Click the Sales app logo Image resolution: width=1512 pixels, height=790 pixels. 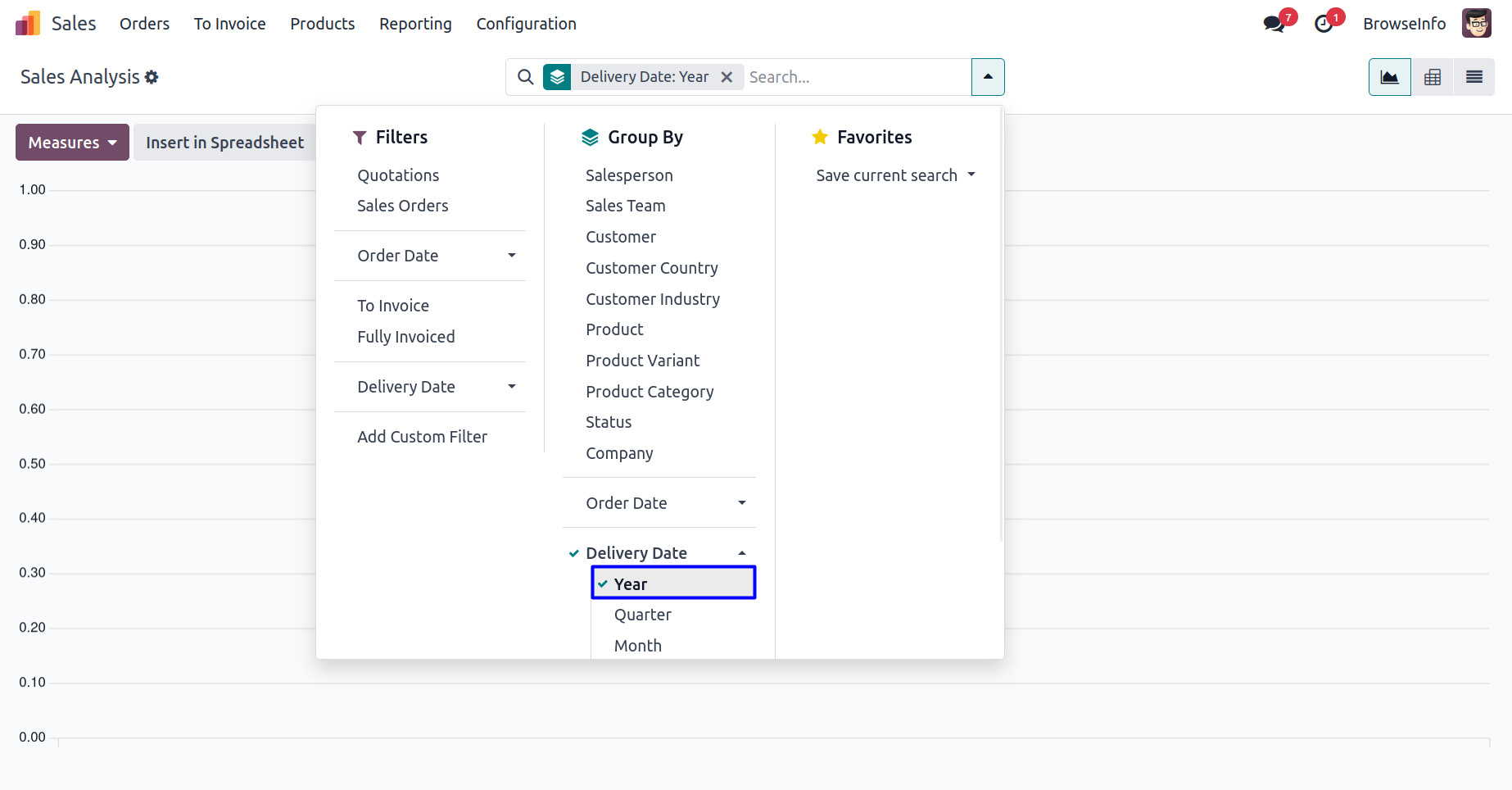[x=28, y=24]
